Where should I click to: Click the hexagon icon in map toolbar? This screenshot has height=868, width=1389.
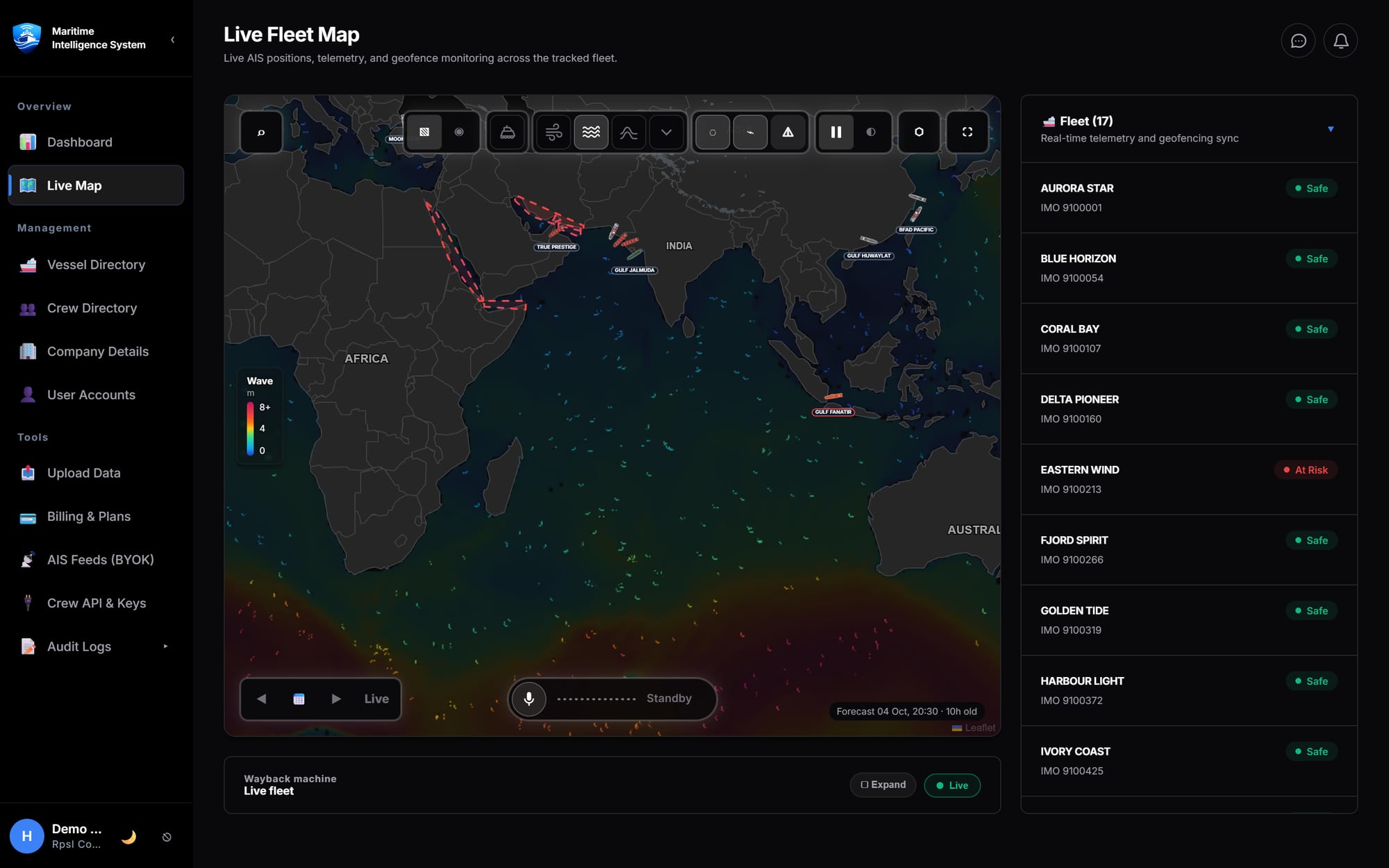click(919, 132)
